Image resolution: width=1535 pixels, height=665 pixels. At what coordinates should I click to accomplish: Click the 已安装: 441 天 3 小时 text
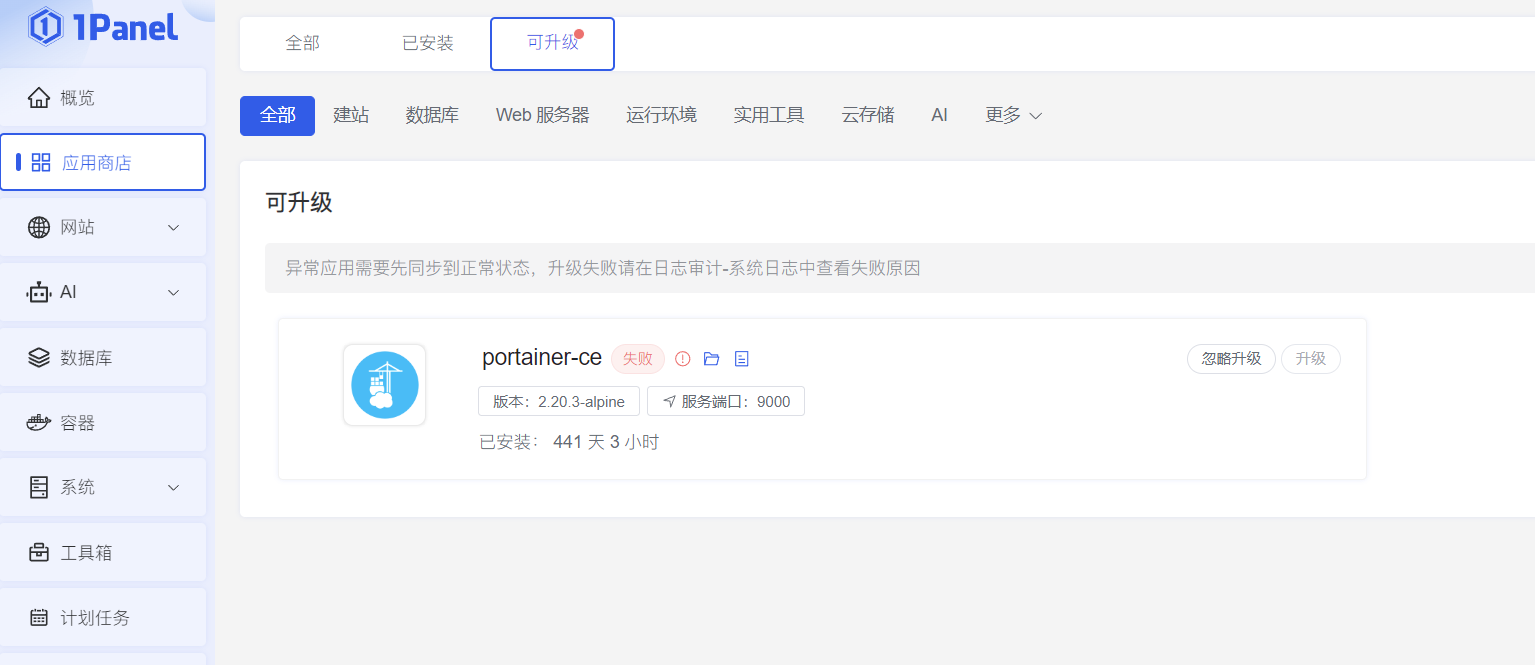tap(569, 442)
